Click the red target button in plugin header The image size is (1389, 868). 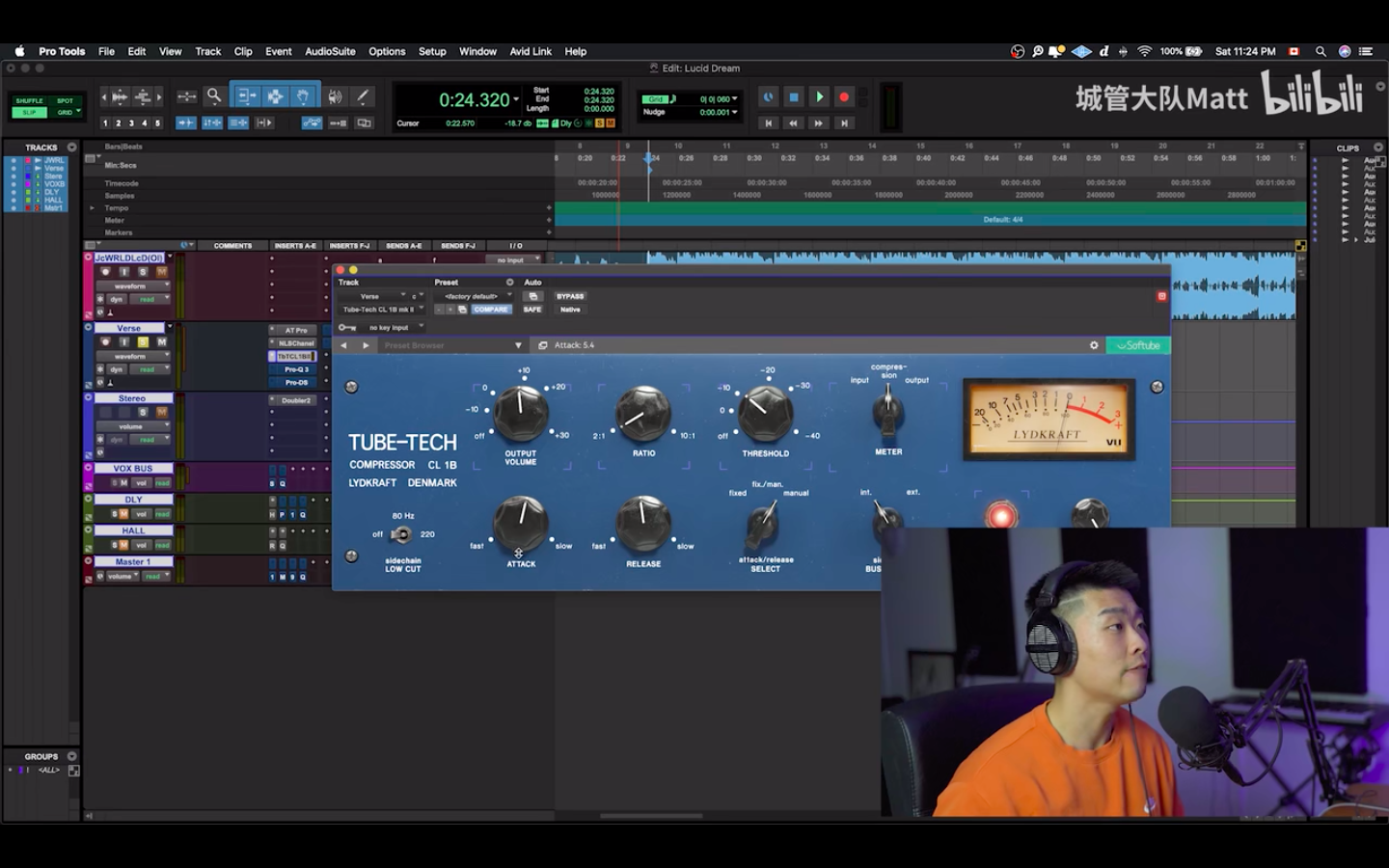[x=1161, y=296]
